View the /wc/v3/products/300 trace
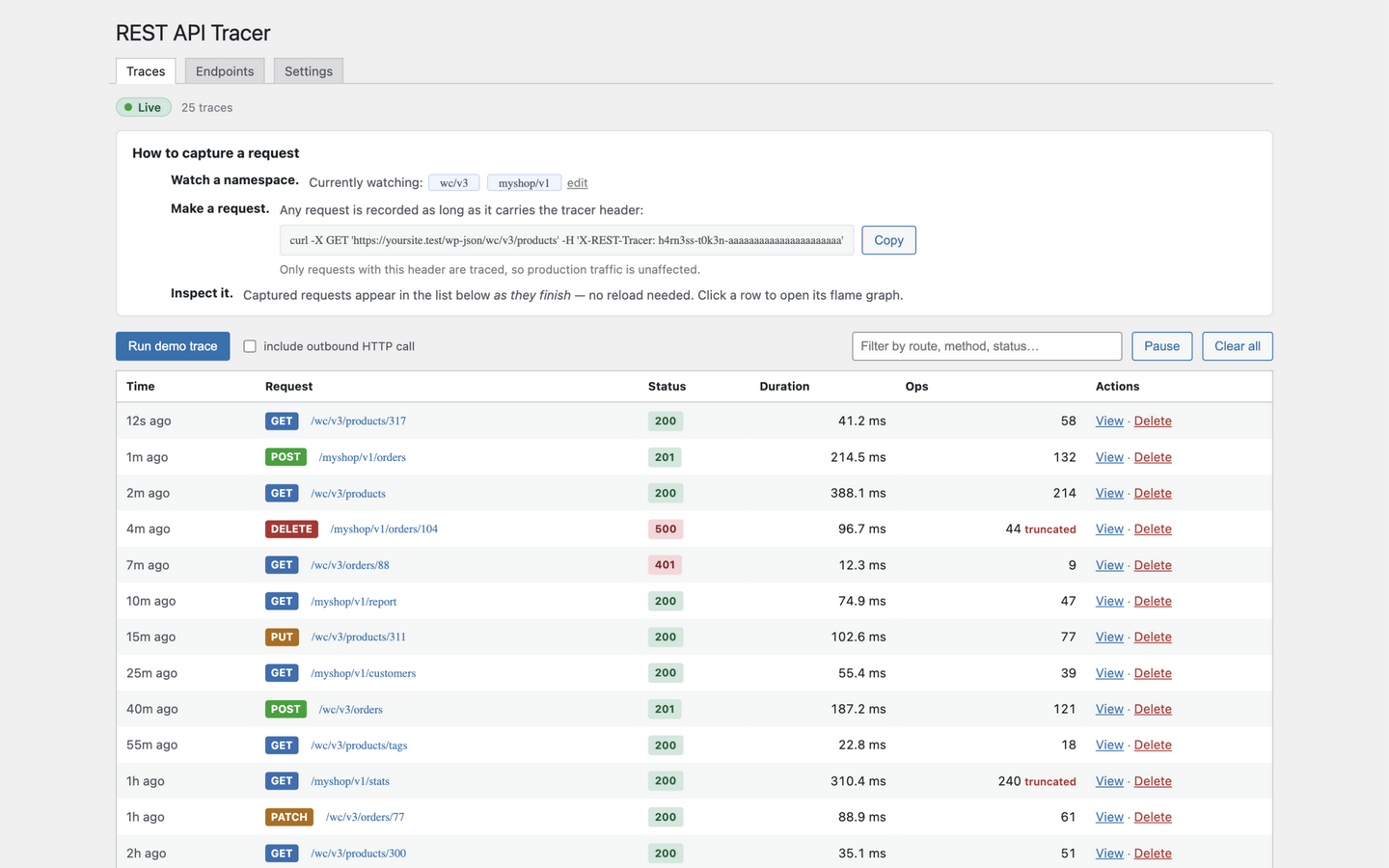 1109,854
